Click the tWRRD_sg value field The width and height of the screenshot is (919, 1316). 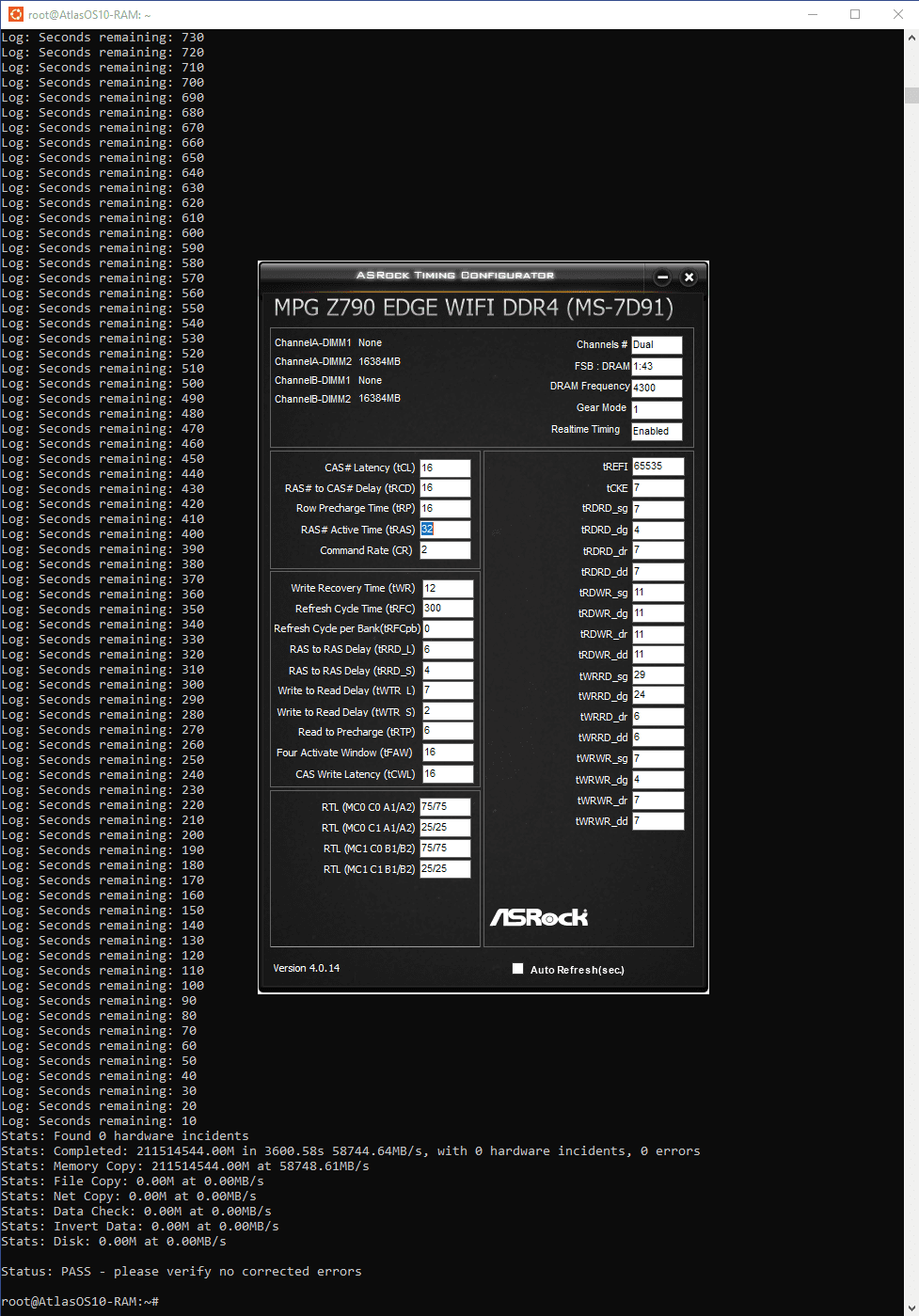coord(658,675)
